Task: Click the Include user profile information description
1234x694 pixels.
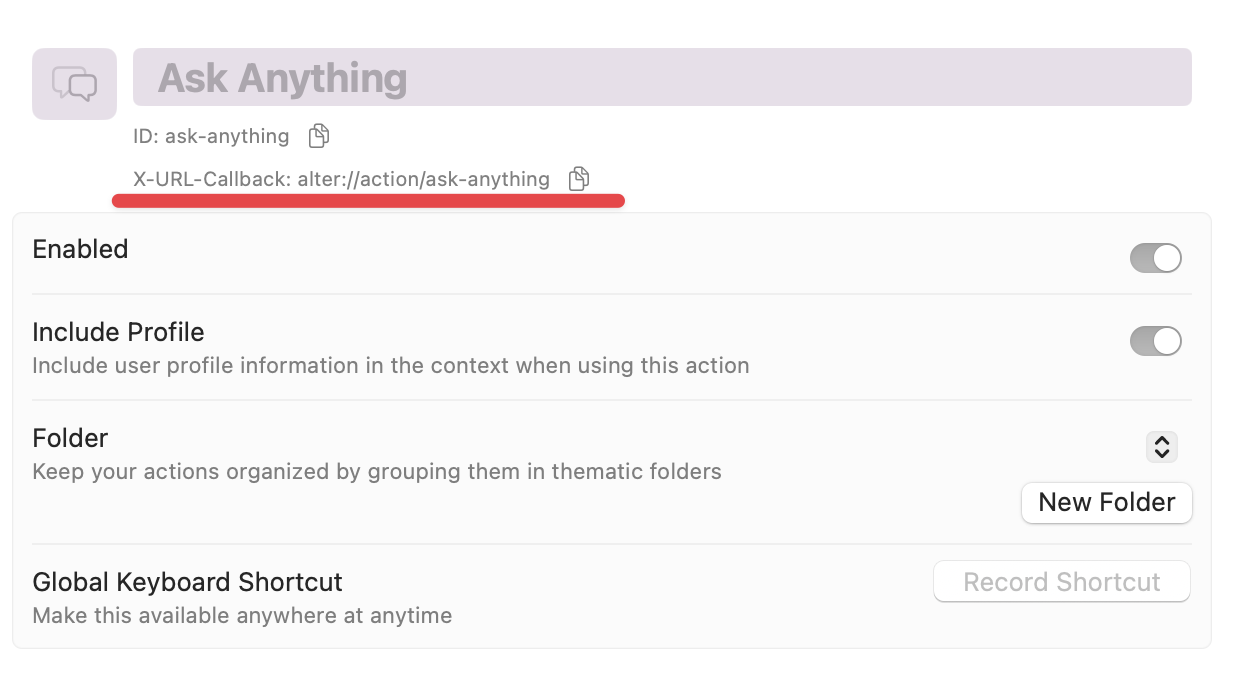Action: tap(391, 366)
